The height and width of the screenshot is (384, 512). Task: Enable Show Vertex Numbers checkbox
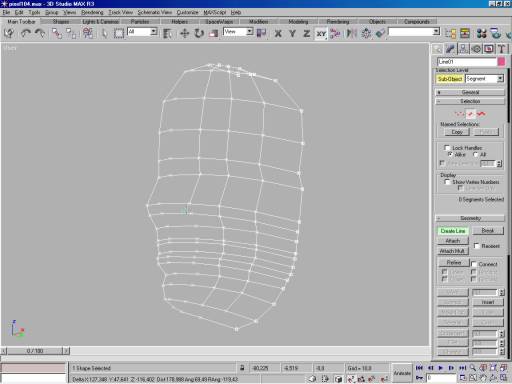click(447, 182)
